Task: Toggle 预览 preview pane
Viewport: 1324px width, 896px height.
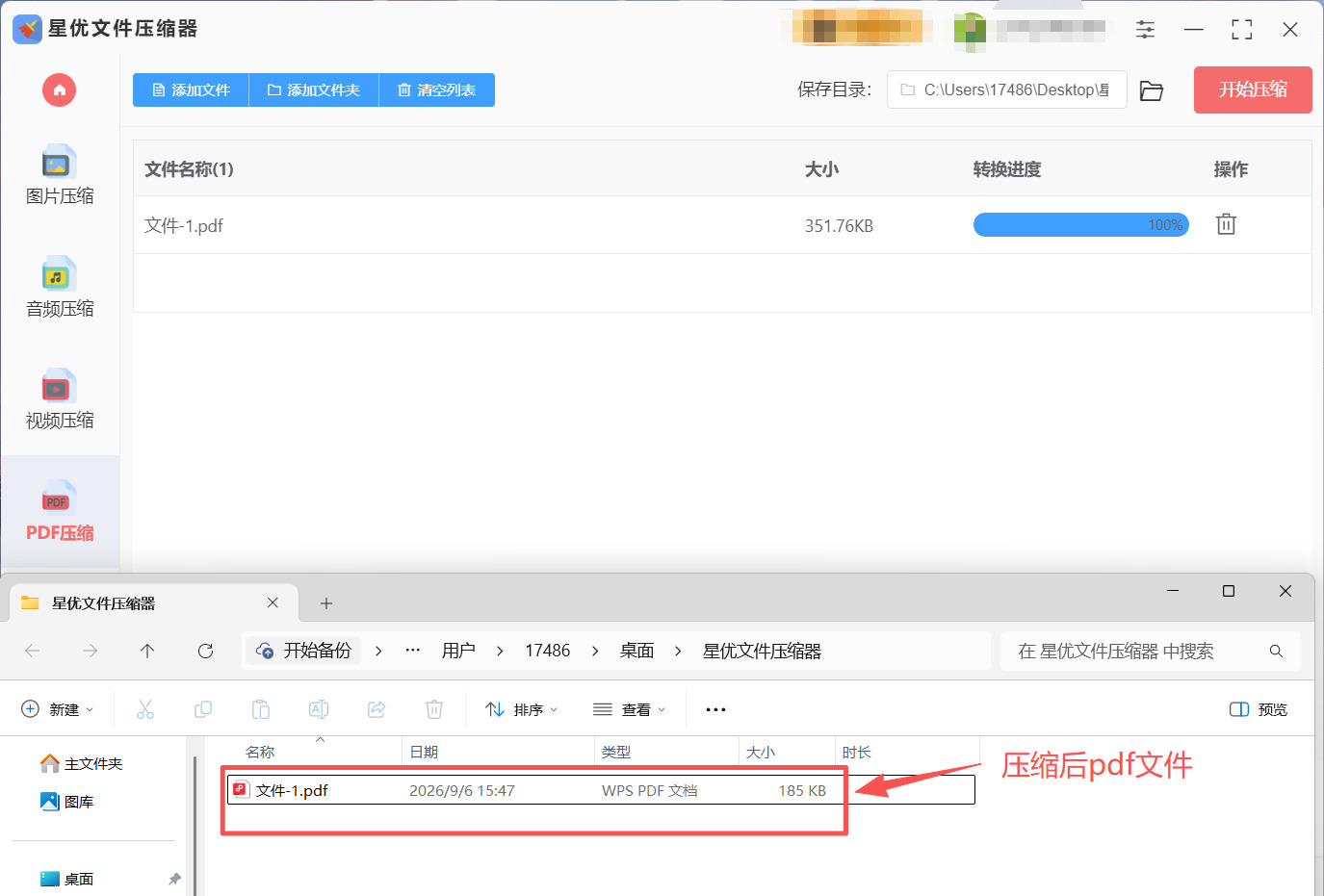Action: (x=1259, y=709)
